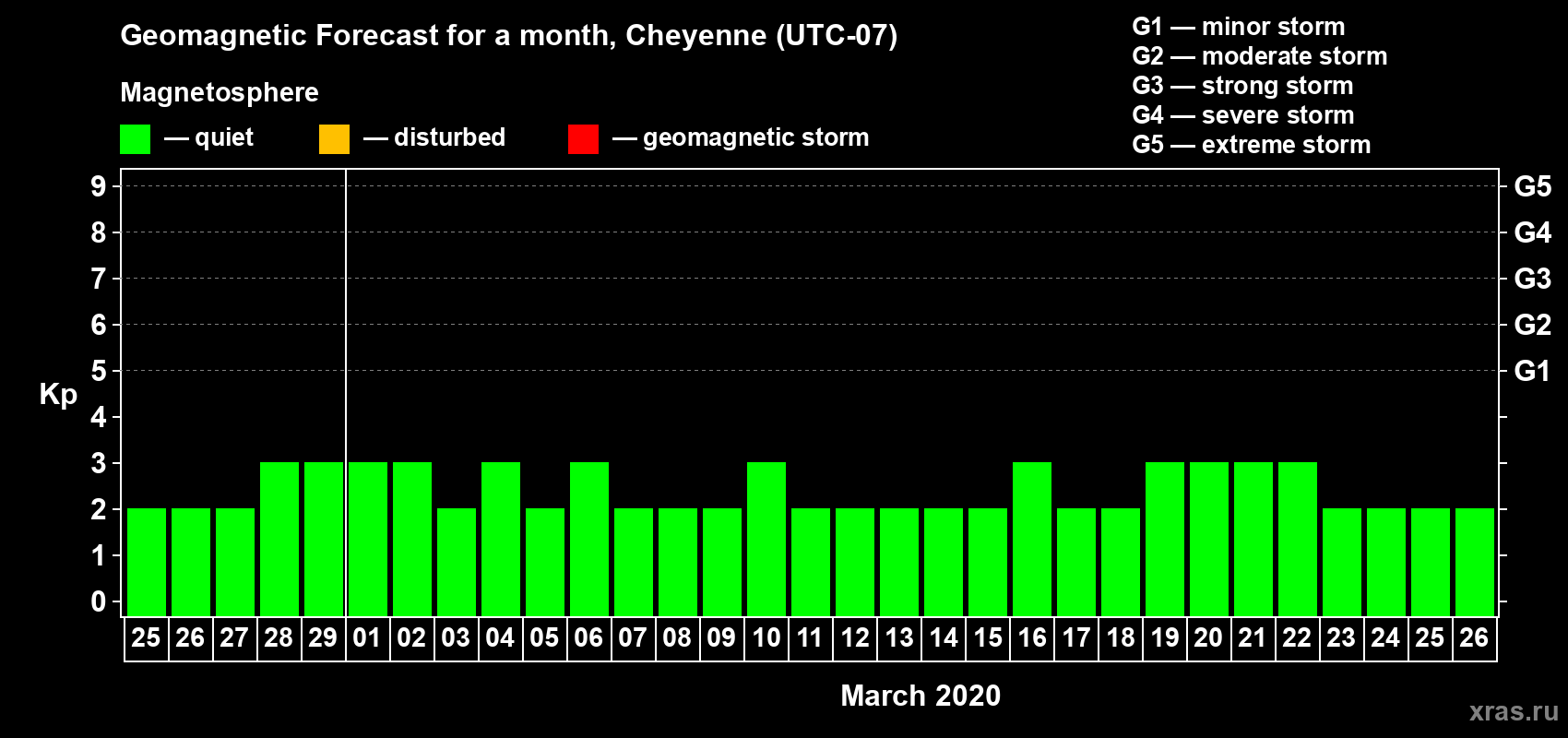1568x738 pixels.
Task: Click the orange disturbed legend swatch
Action: 334,139
